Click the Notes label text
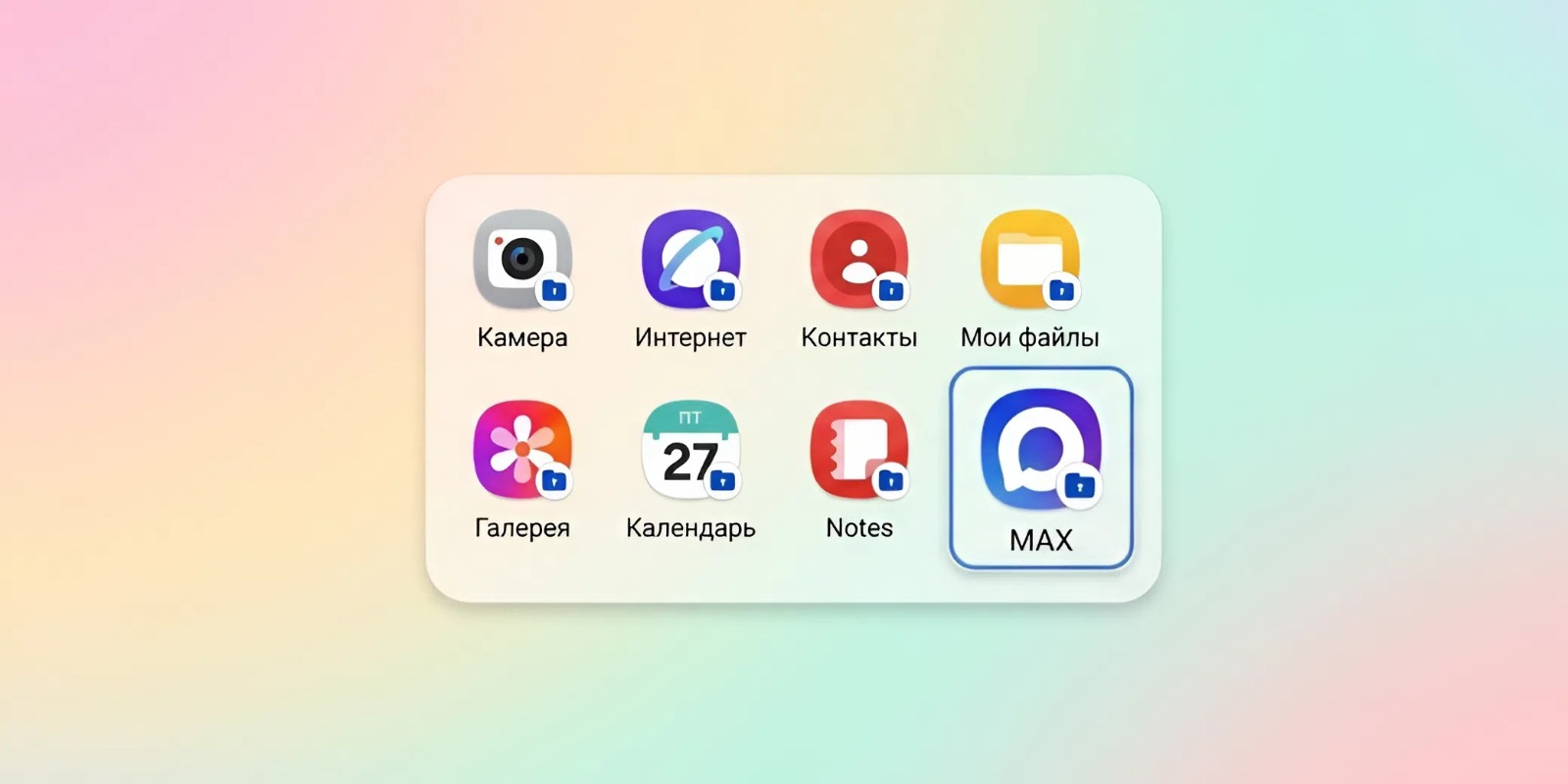Image resolution: width=1568 pixels, height=784 pixels. pos(858,527)
